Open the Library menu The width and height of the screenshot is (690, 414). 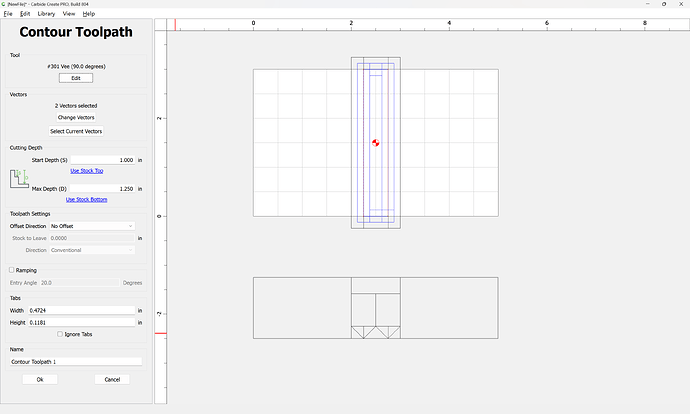coord(46,14)
